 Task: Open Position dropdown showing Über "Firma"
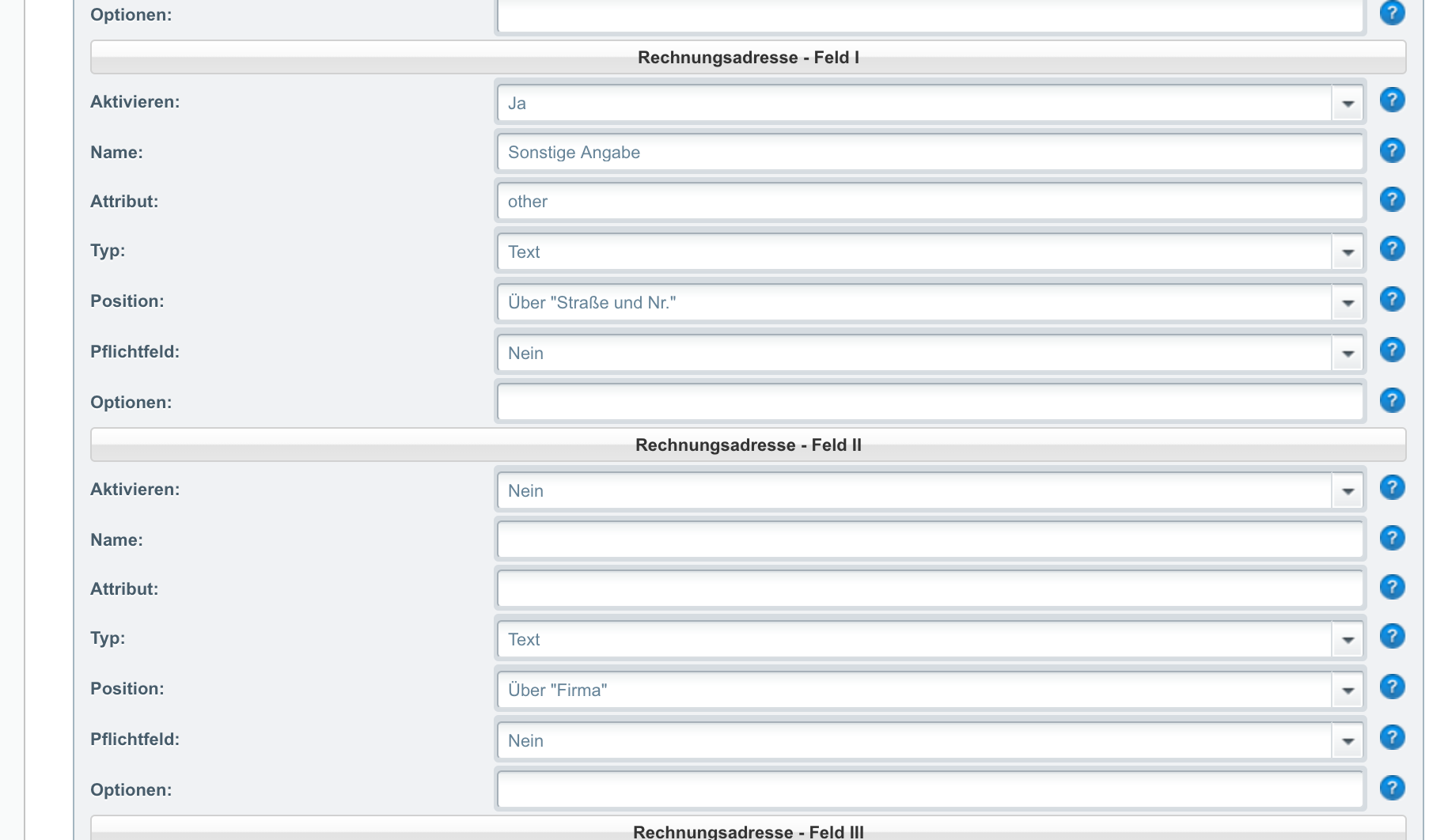[931, 690]
